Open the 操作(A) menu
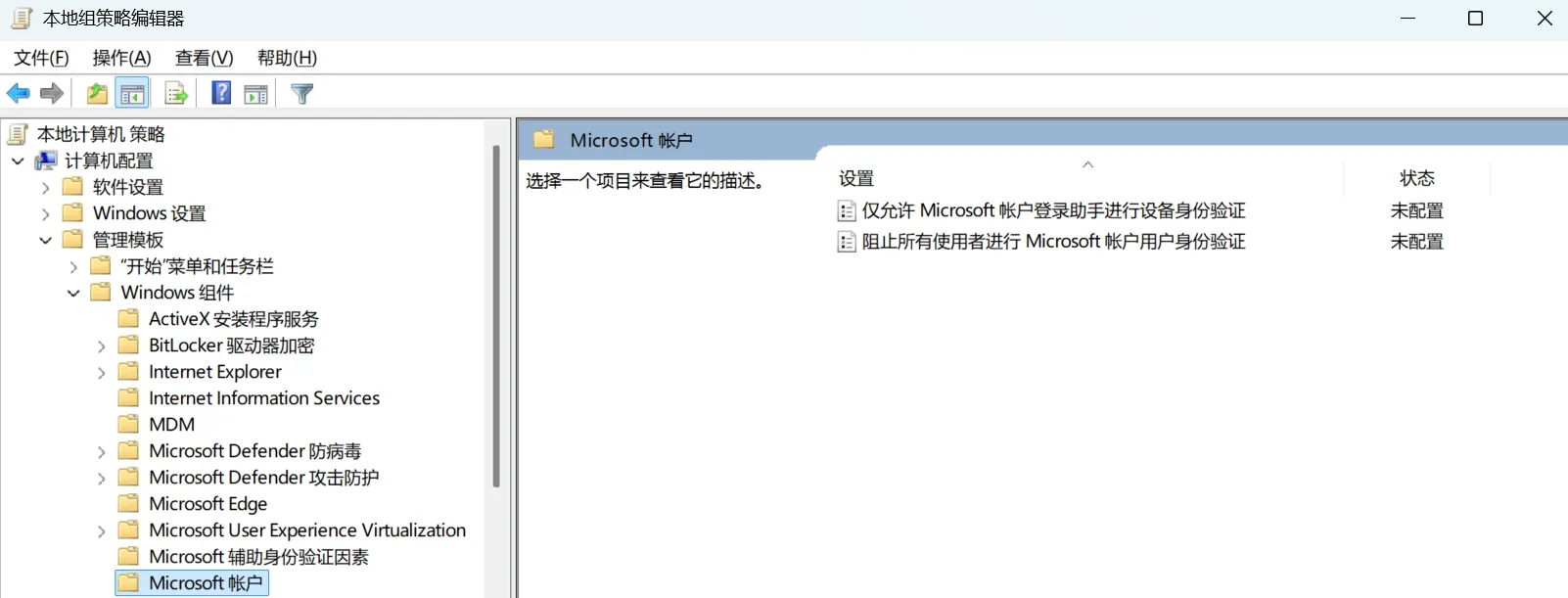Image resolution: width=1568 pixels, height=598 pixels. [121, 58]
